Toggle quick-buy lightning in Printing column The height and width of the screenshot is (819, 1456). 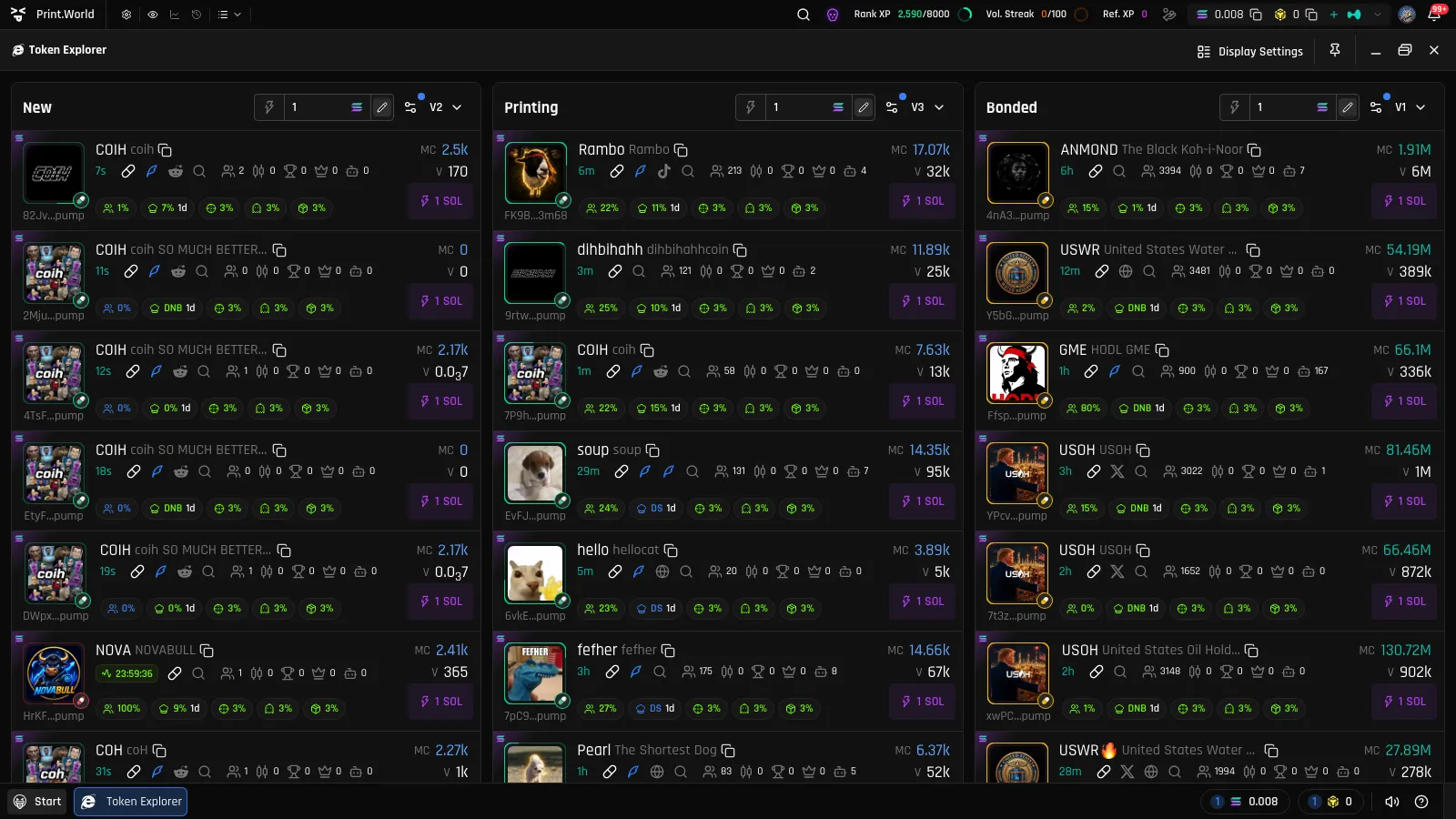751,107
